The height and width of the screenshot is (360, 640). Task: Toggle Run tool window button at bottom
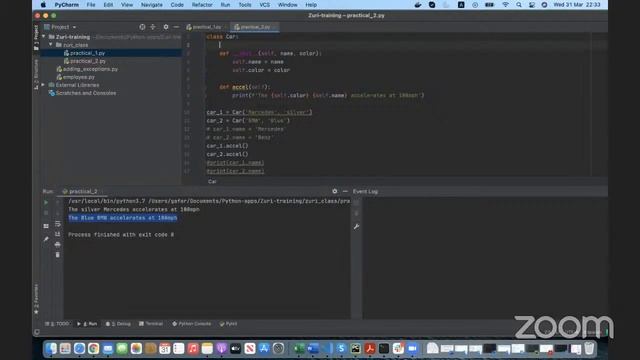coord(87,324)
